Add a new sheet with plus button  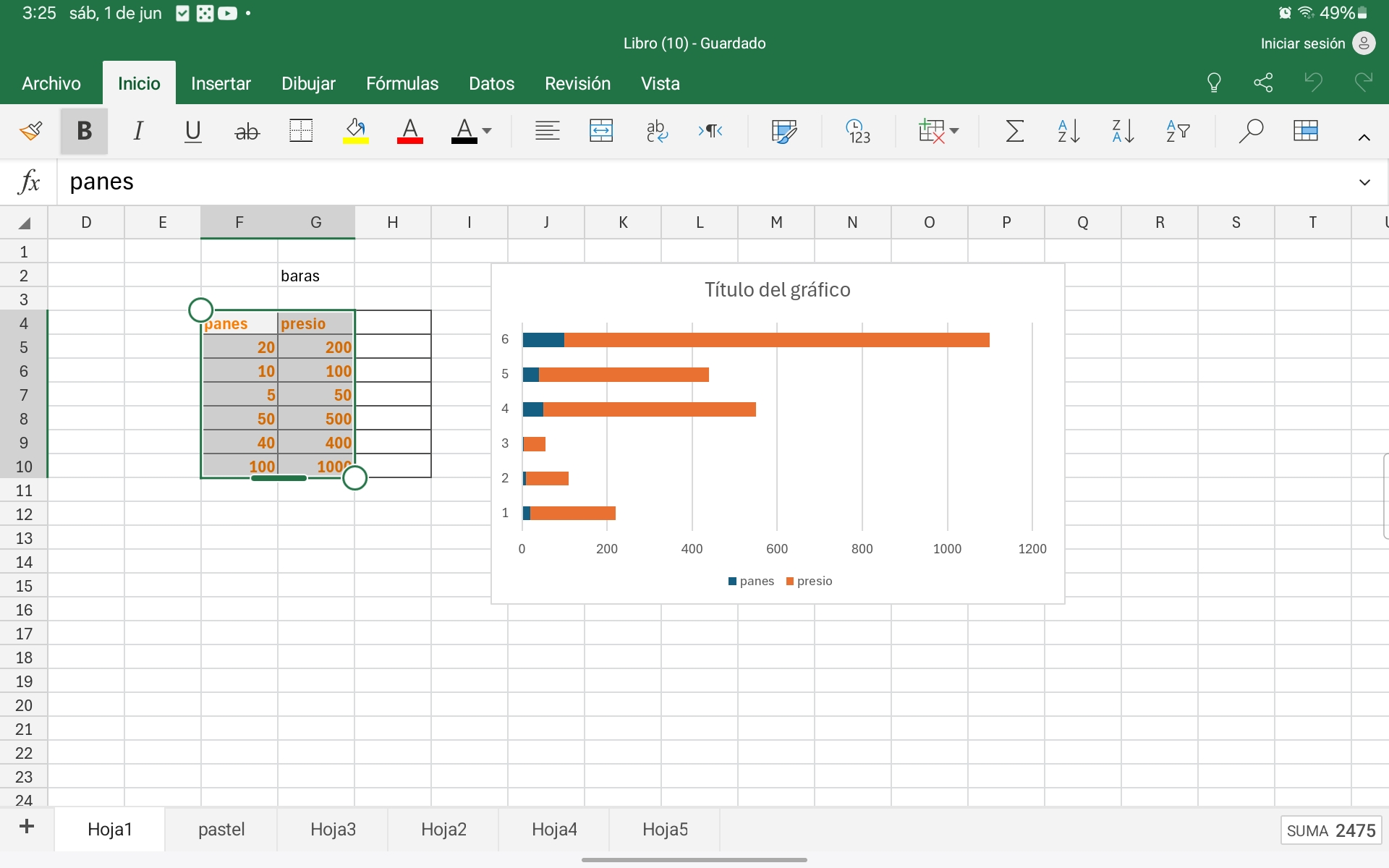click(x=27, y=827)
